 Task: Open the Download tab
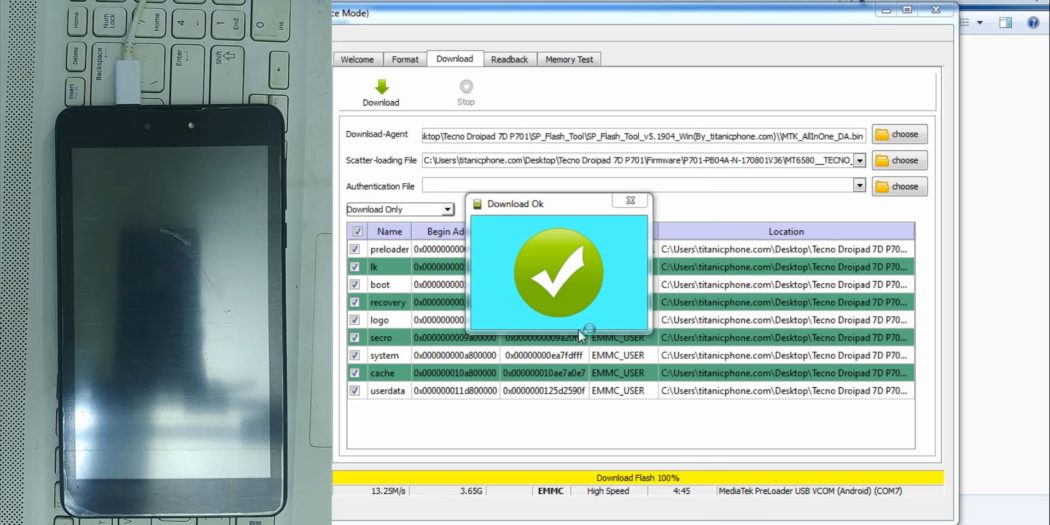coord(455,59)
